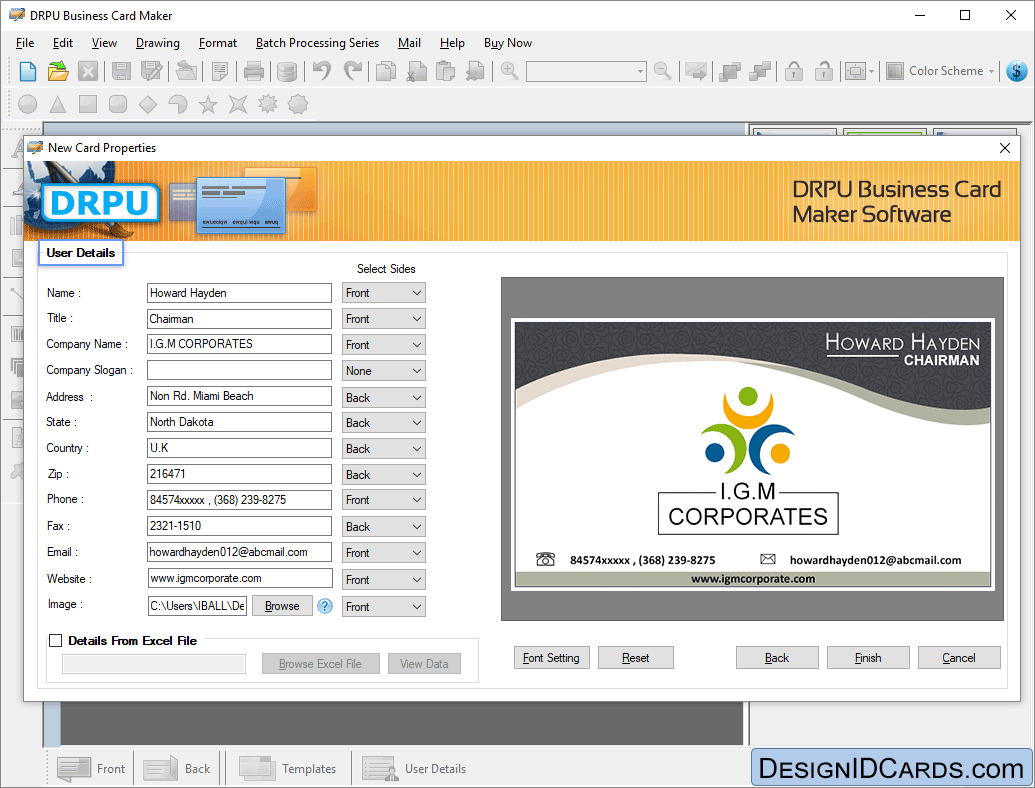
Task: Open the Buy Now menu
Action: point(508,43)
